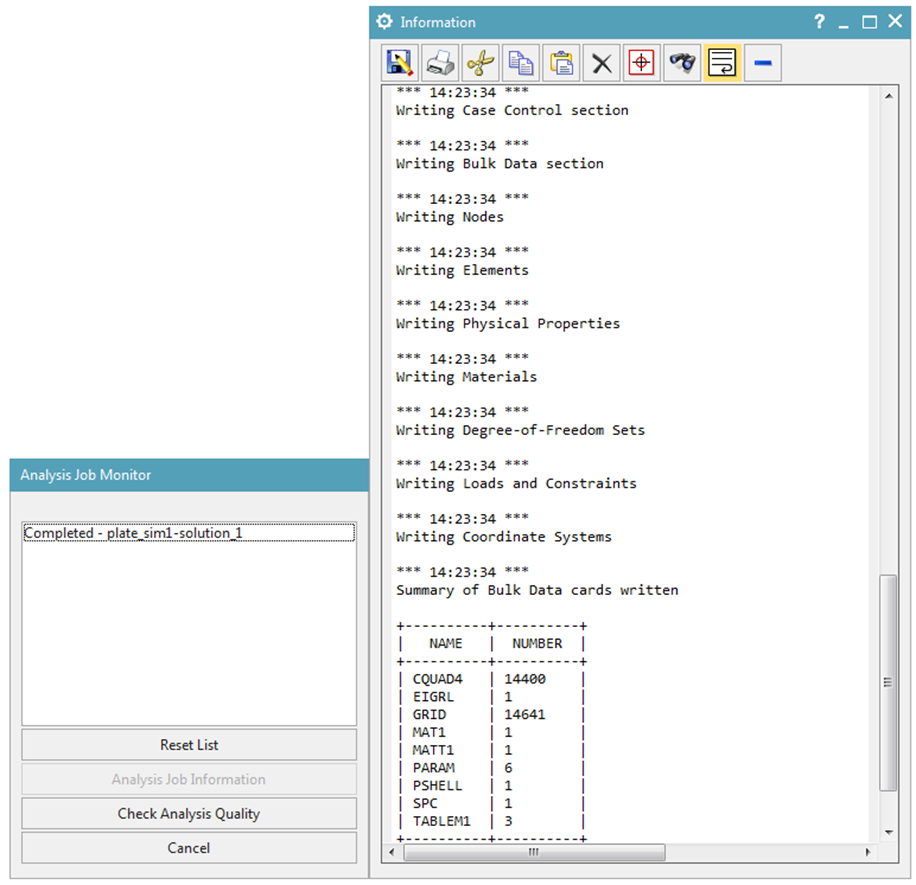Print the Information window contents
Image resolution: width=916 pixels, height=885 pixels.
440,63
